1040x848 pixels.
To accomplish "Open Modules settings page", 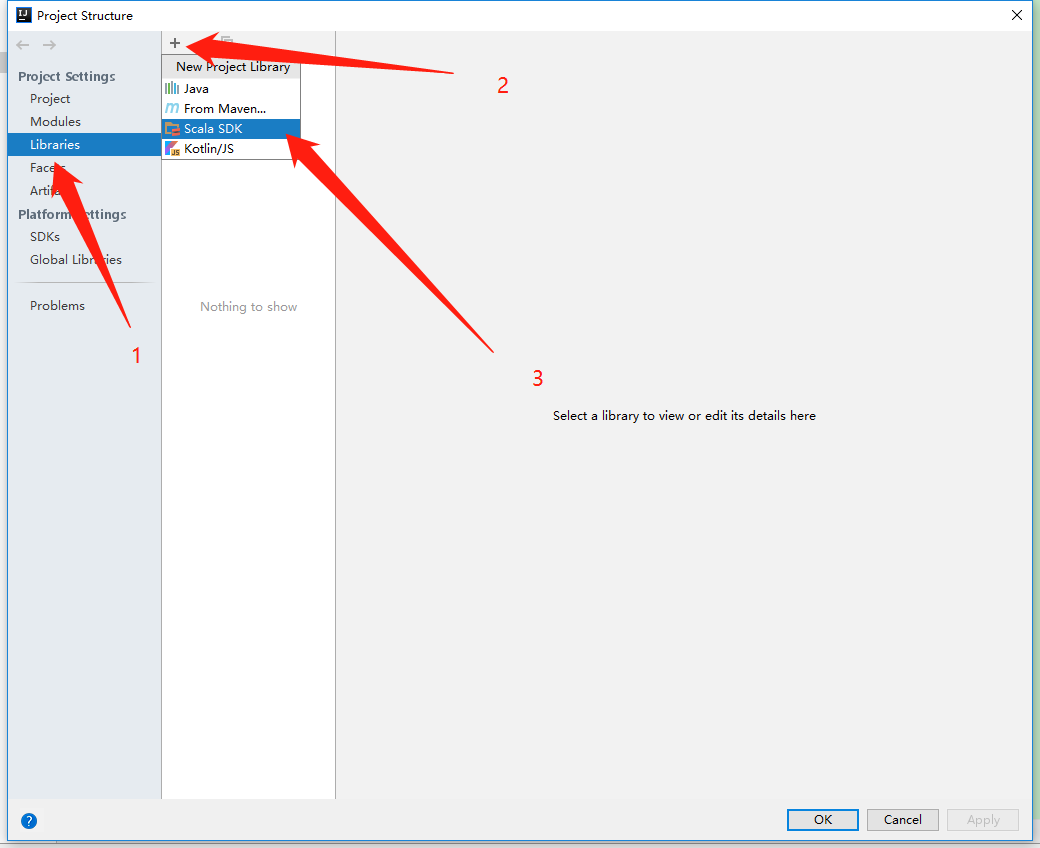I will pos(55,121).
